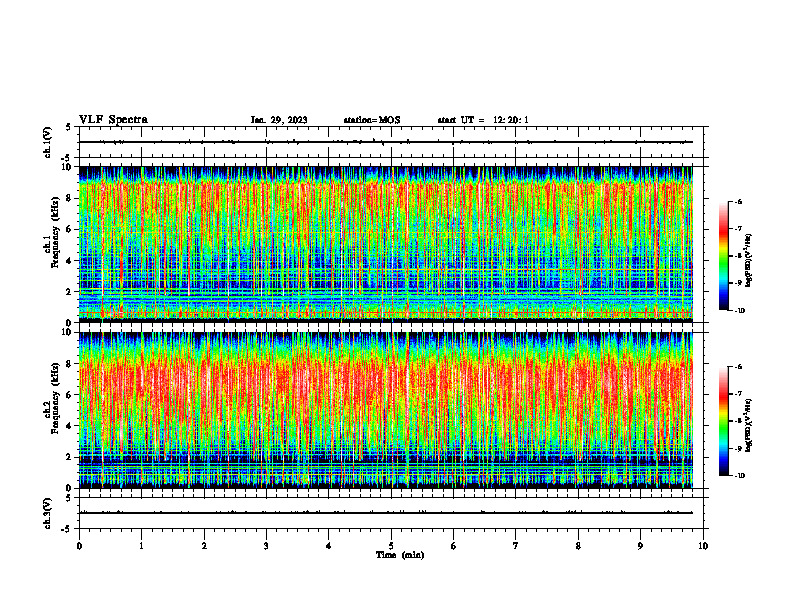Click Time axis tick label "9"
This screenshot has width=792, height=612.
(x=640, y=546)
